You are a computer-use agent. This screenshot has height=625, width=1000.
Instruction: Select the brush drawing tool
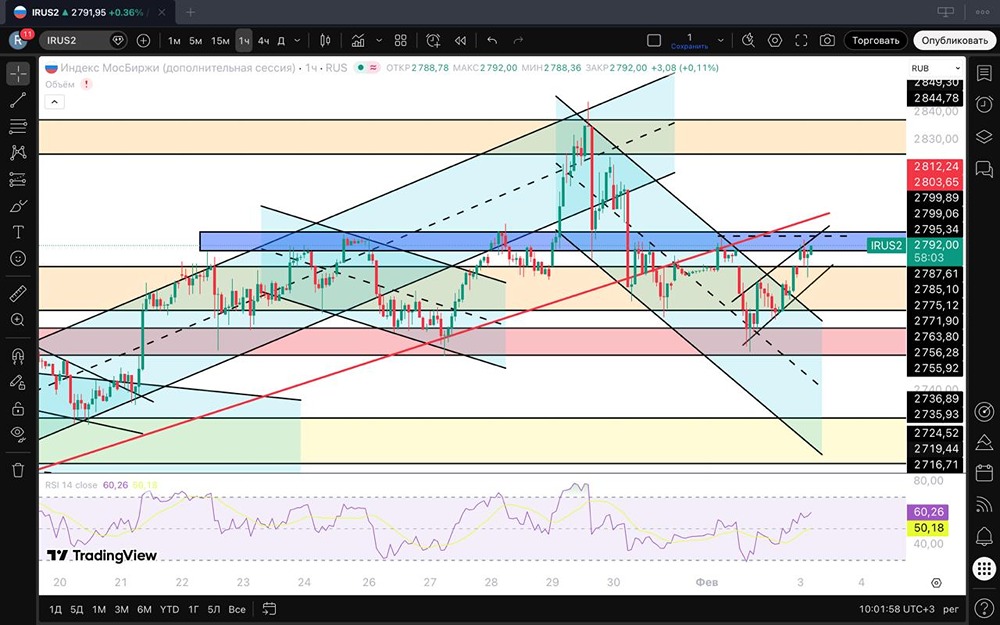click(x=18, y=206)
